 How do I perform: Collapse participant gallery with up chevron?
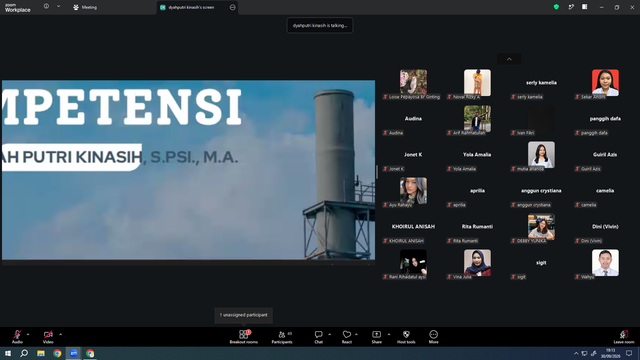[509, 59]
